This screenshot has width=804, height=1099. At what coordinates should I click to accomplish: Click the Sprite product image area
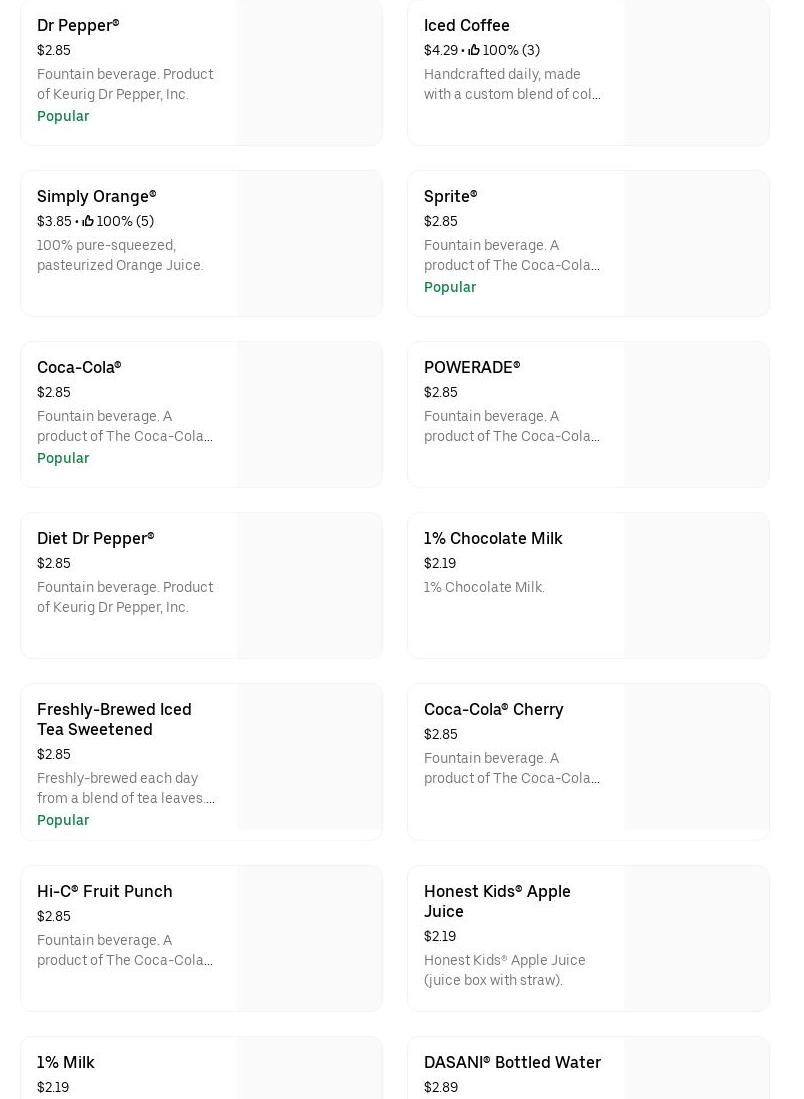[696, 243]
